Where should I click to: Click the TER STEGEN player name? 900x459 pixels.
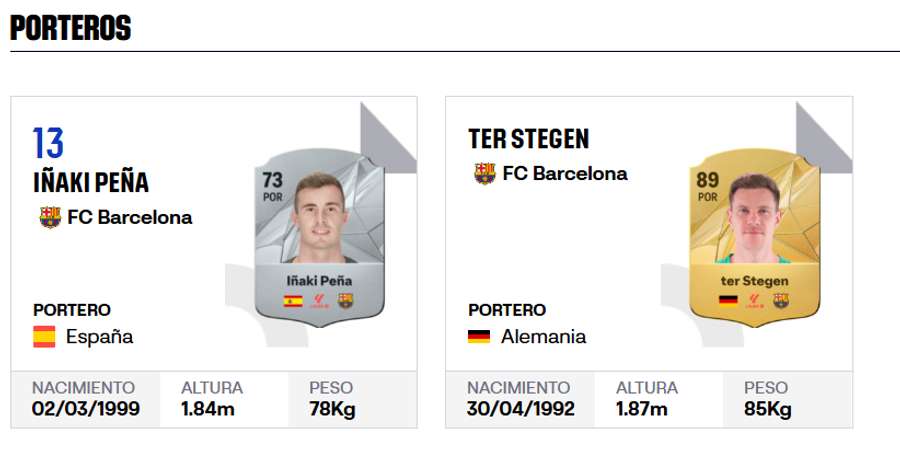click(x=529, y=138)
